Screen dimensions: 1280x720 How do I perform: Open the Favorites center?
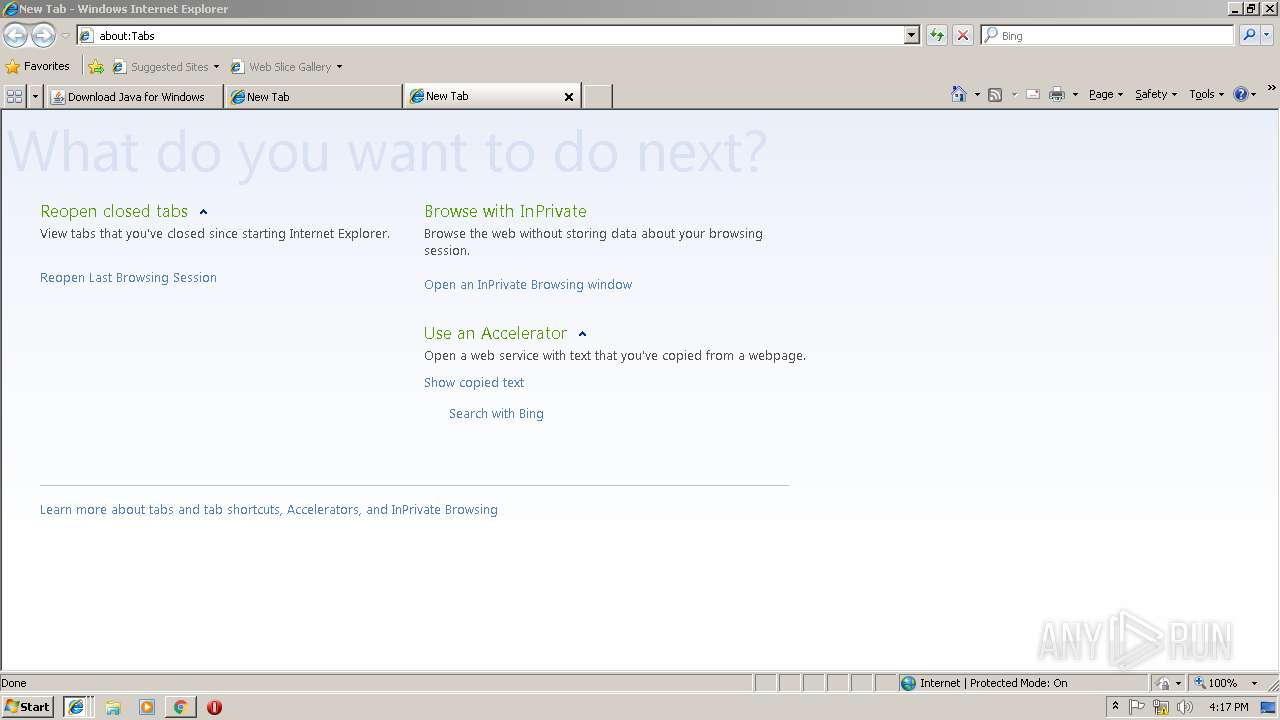pyautogui.click(x=38, y=67)
